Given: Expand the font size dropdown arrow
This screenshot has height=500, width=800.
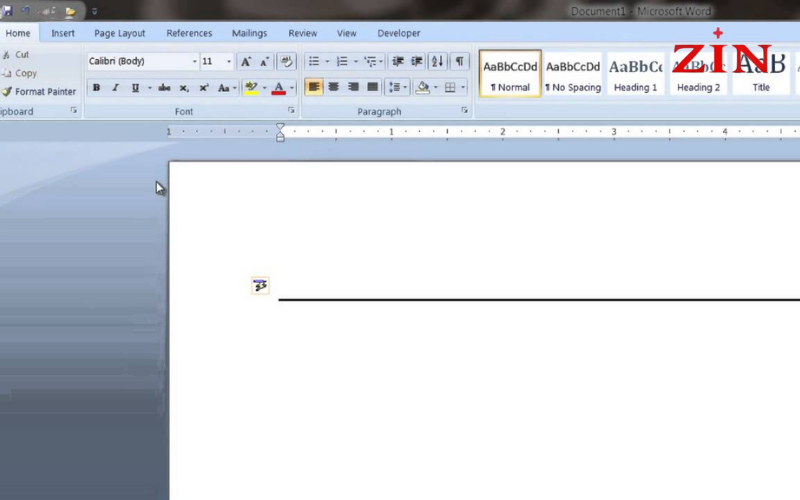Looking at the screenshot, I should pyautogui.click(x=229, y=61).
